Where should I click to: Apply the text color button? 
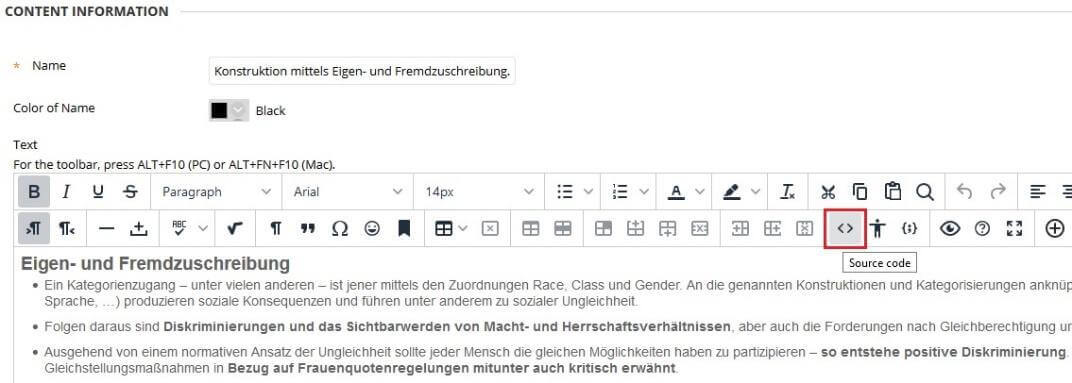[x=676, y=192]
